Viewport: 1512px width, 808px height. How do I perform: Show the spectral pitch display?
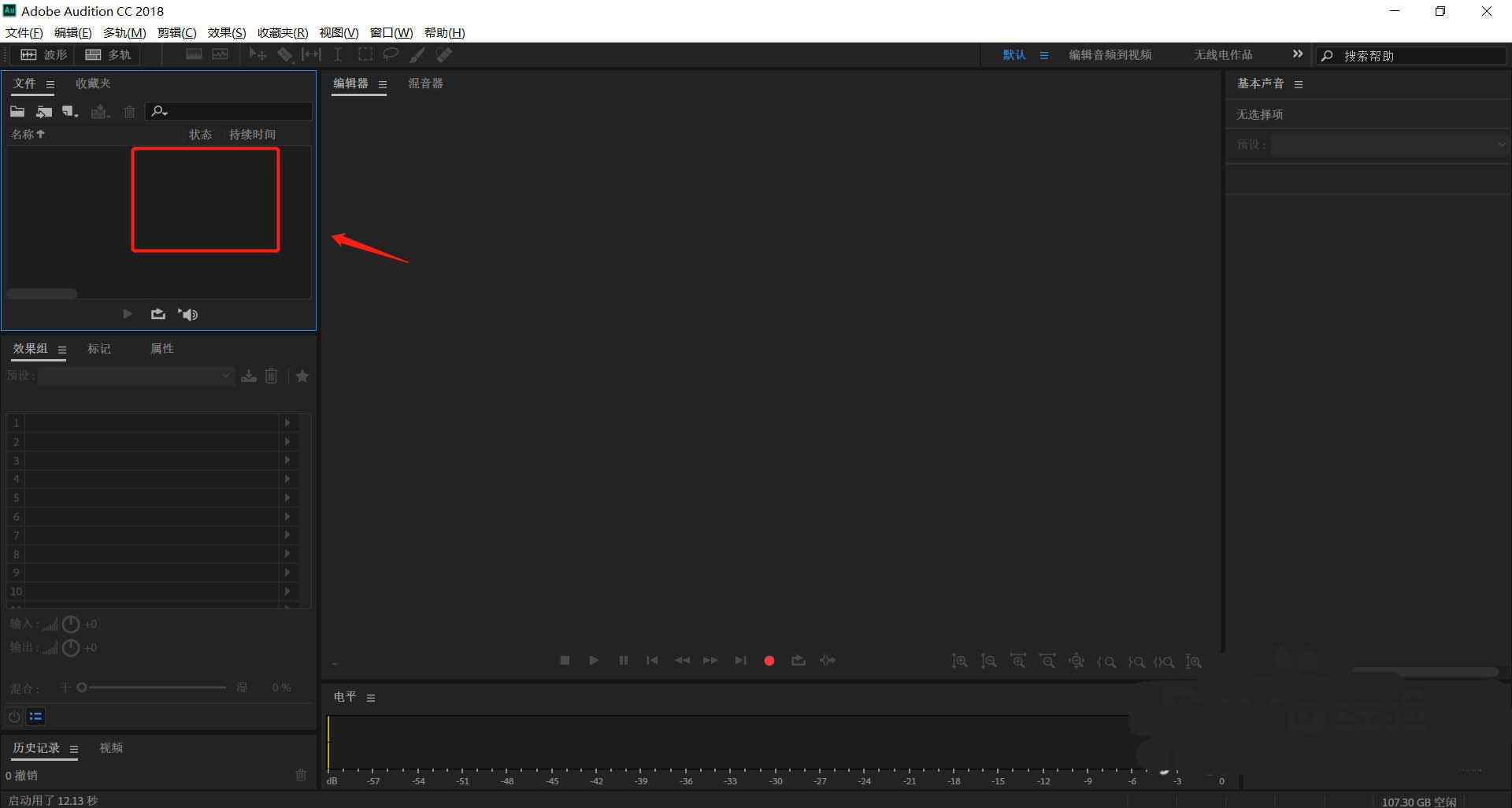(x=220, y=54)
